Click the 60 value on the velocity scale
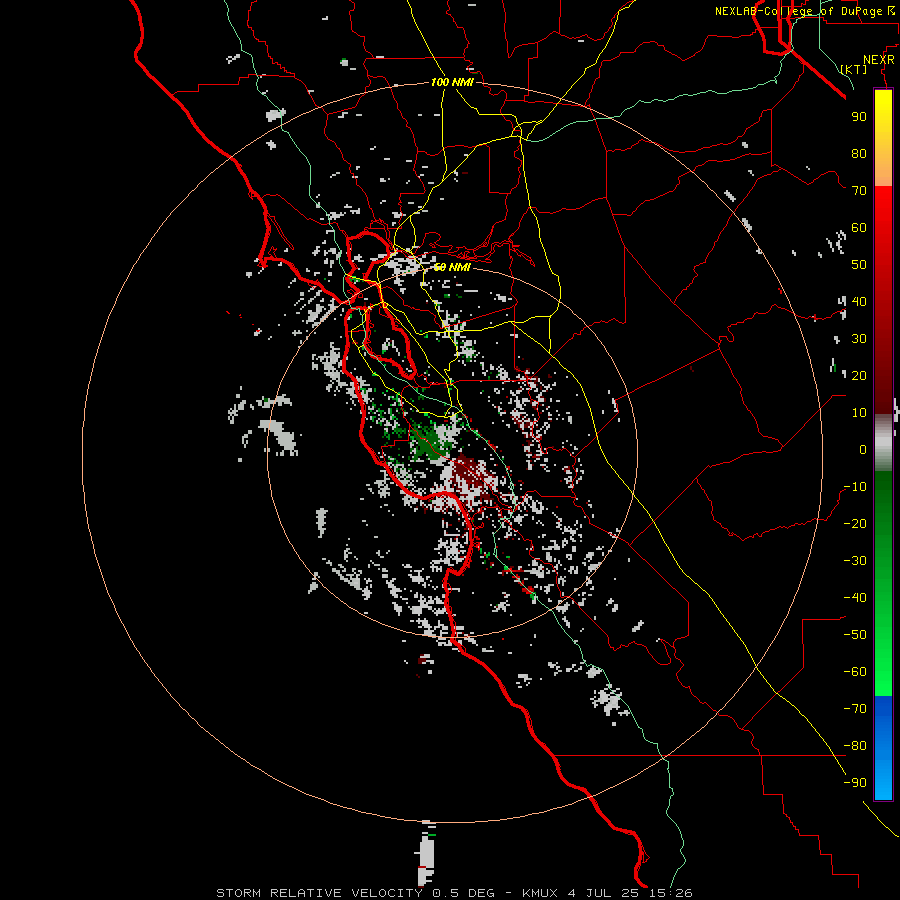This screenshot has width=900, height=900. click(x=859, y=227)
